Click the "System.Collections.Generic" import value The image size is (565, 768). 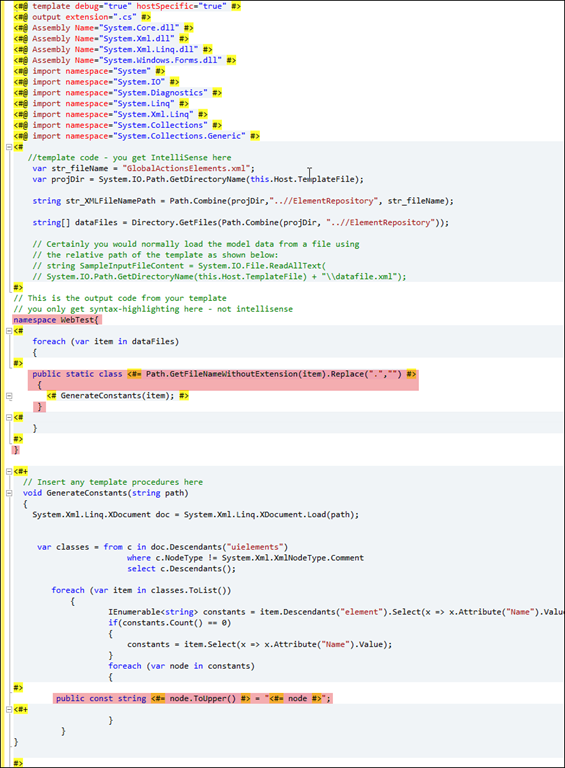(179, 136)
